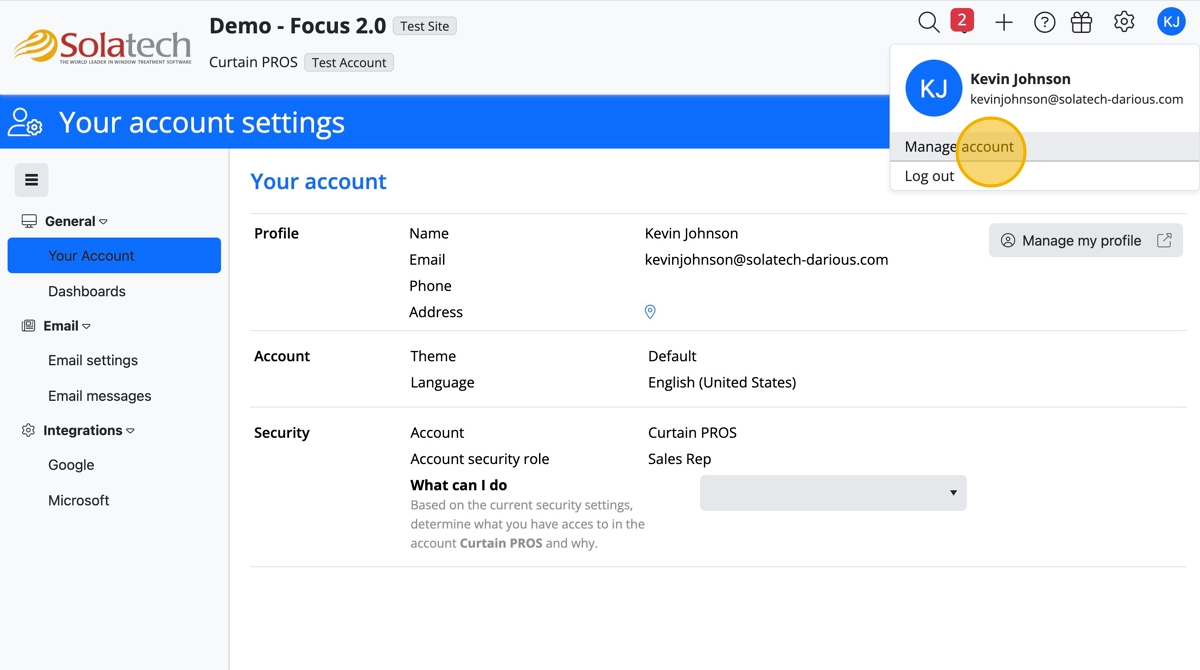Click the Solatech logo
Image resolution: width=1200 pixels, height=670 pixels.
(102, 46)
